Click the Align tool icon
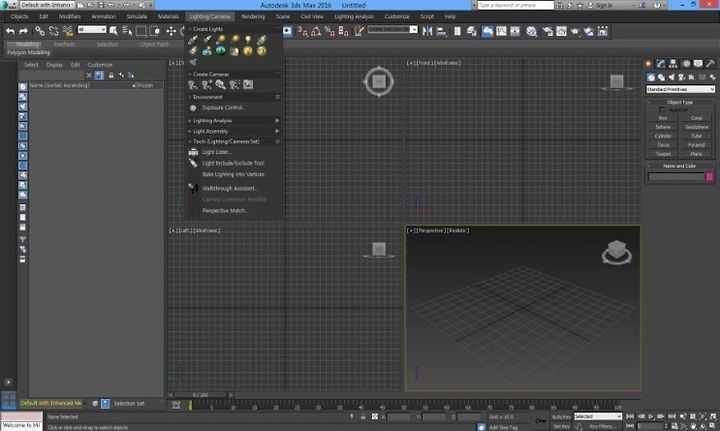This screenshot has width=720, height=431. (x=441, y=31)
